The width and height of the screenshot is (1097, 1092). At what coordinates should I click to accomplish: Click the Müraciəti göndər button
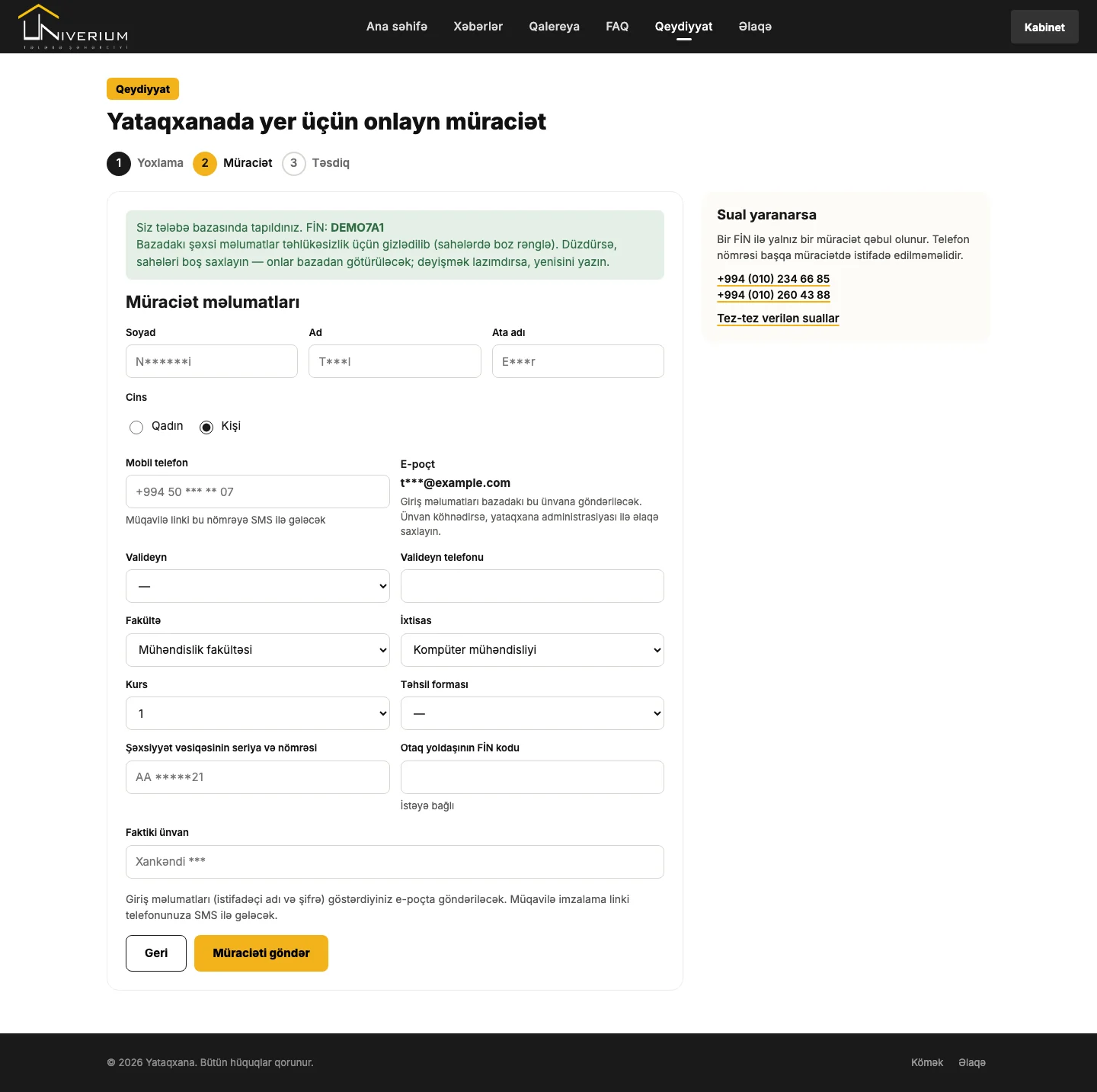click(261, 953)
